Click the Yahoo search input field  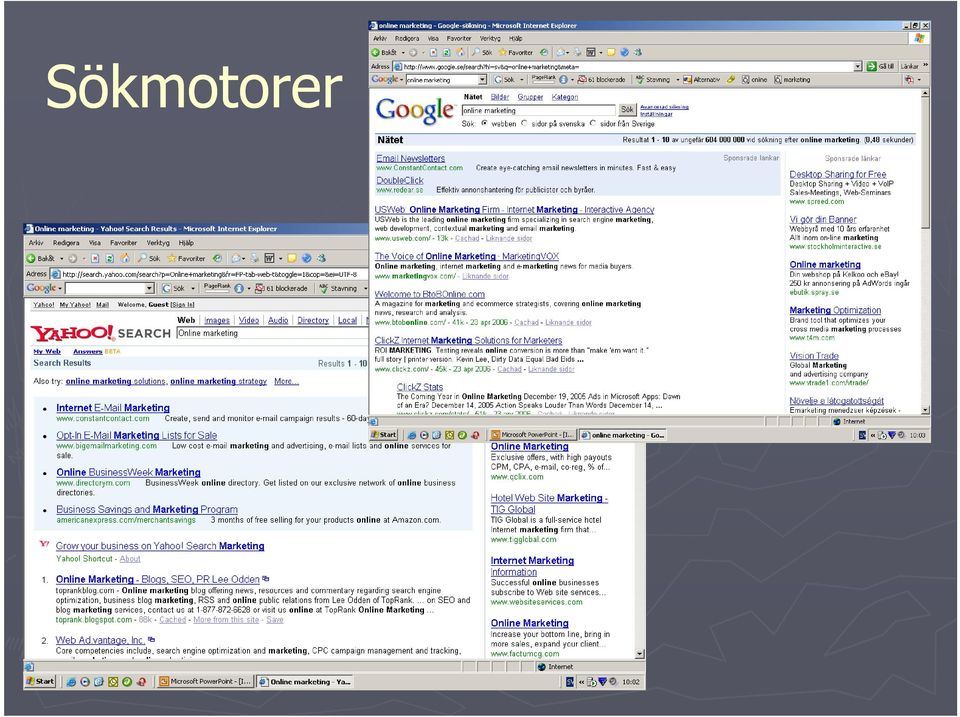pos(272,333)
